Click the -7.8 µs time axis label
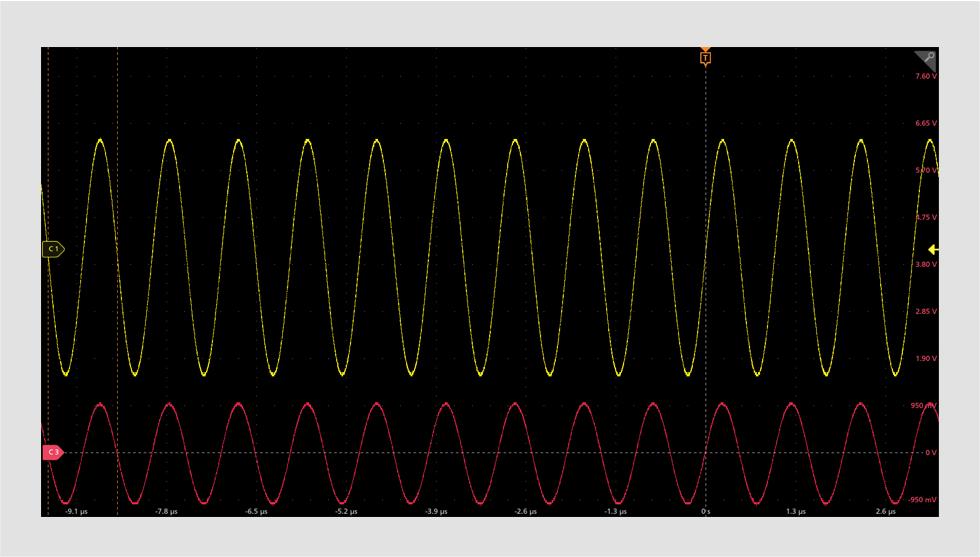This screenshot has height=557, width=980. pyautogui.click(x=166, y=511)
